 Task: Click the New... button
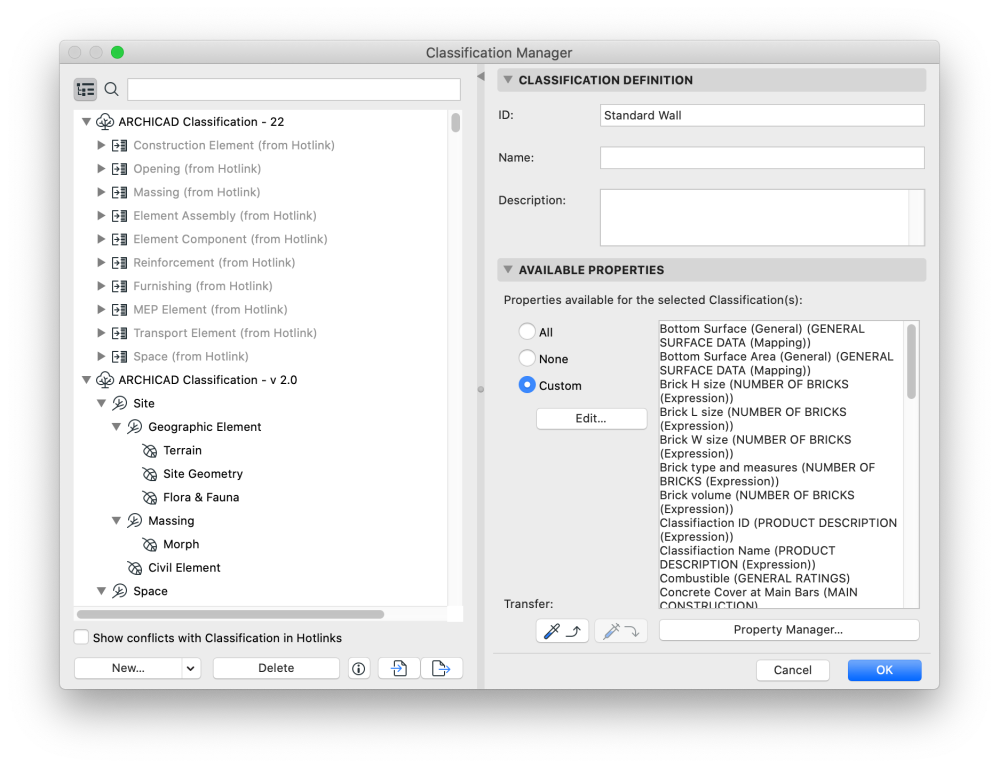(128, 668)
